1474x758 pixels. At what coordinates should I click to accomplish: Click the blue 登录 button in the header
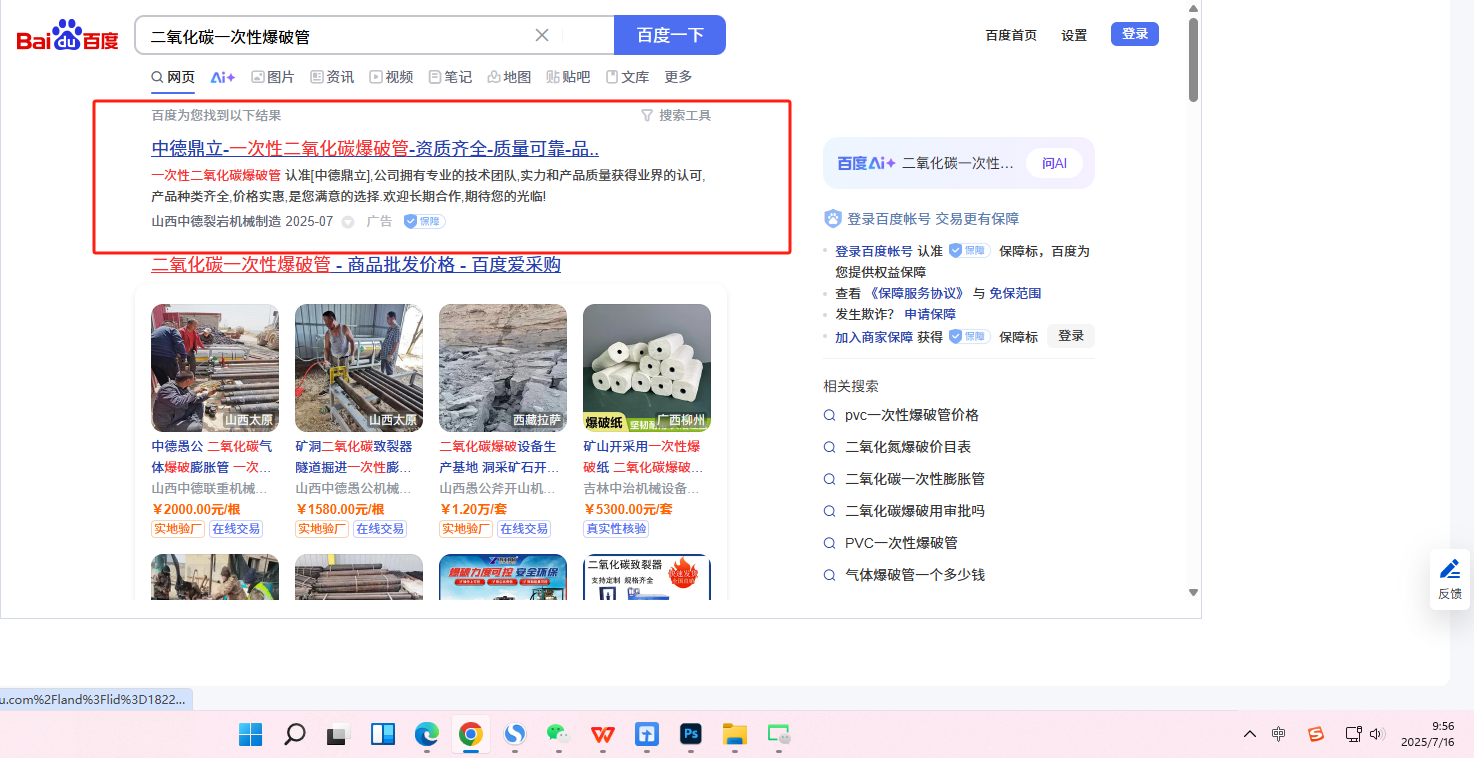pos(1135,34)
